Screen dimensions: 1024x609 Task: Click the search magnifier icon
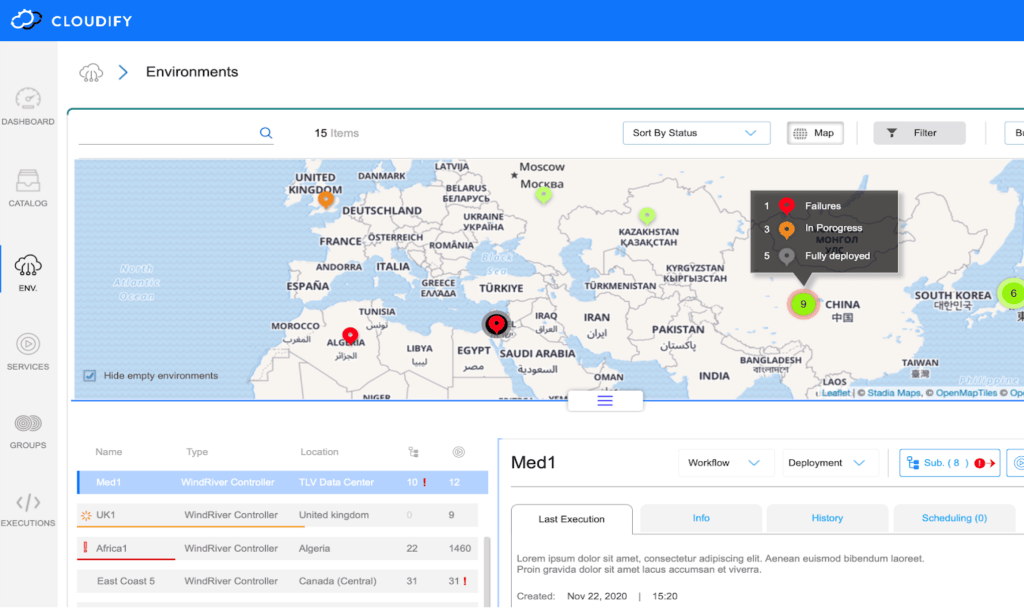(x=266, y=133)
